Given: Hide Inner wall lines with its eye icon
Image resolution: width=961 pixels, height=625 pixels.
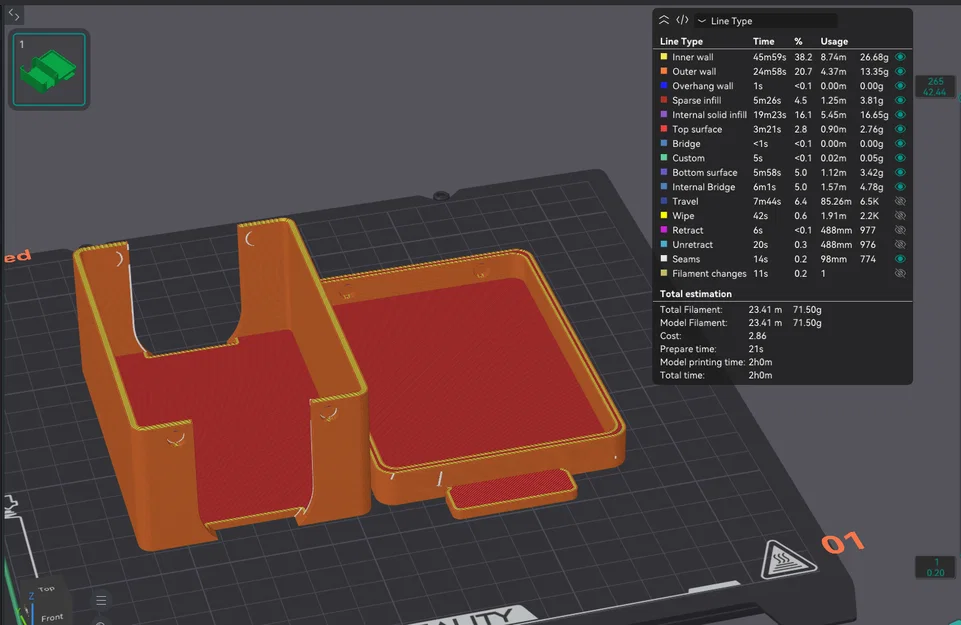Looking at the screenshot, I should click(900, 57).
